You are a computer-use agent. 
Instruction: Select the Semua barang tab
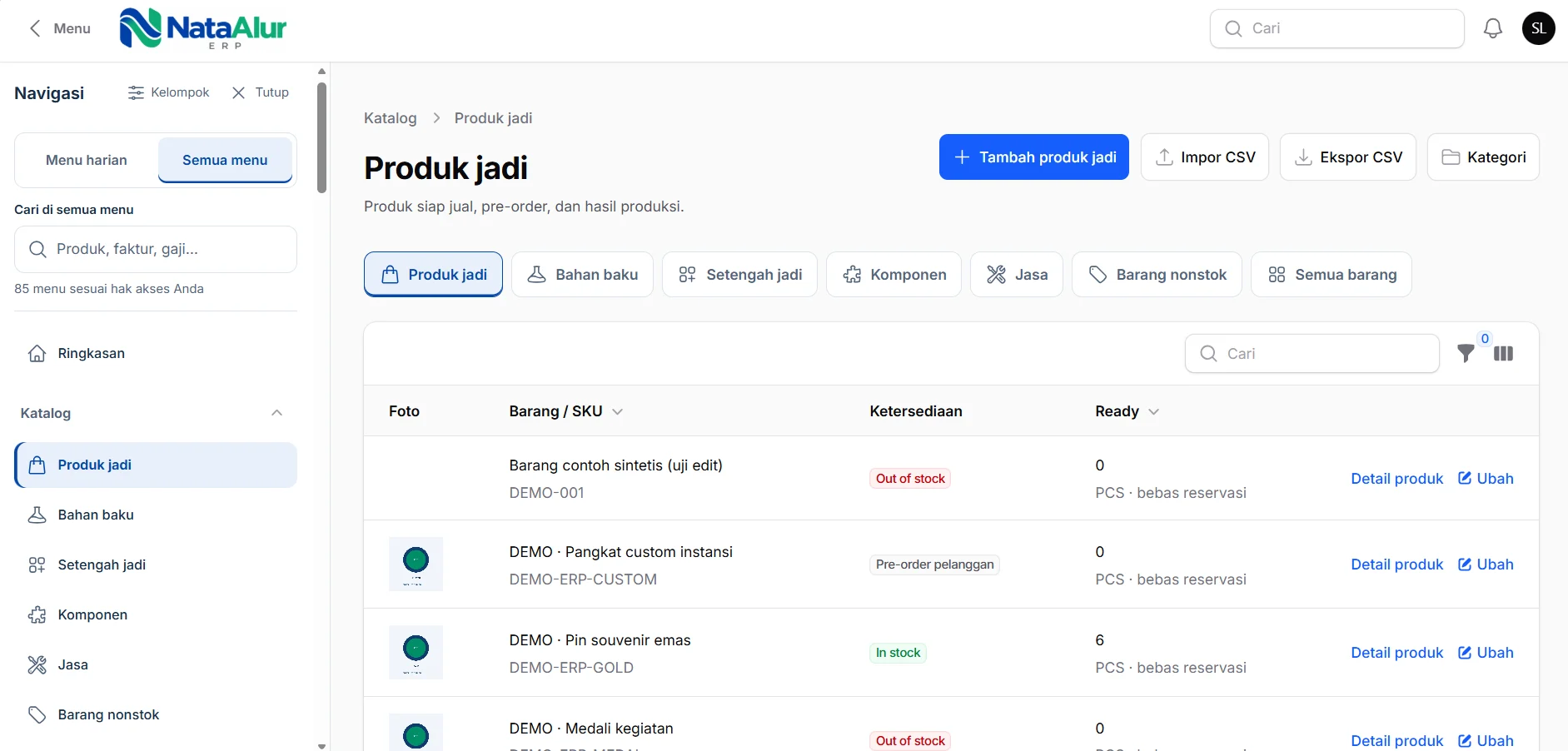click(1332, 274)
